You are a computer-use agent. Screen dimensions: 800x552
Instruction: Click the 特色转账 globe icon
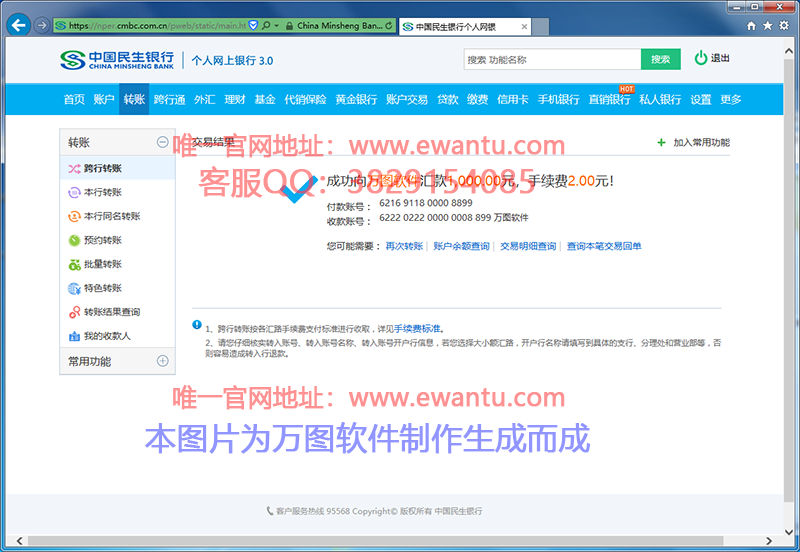click(74, 288)
